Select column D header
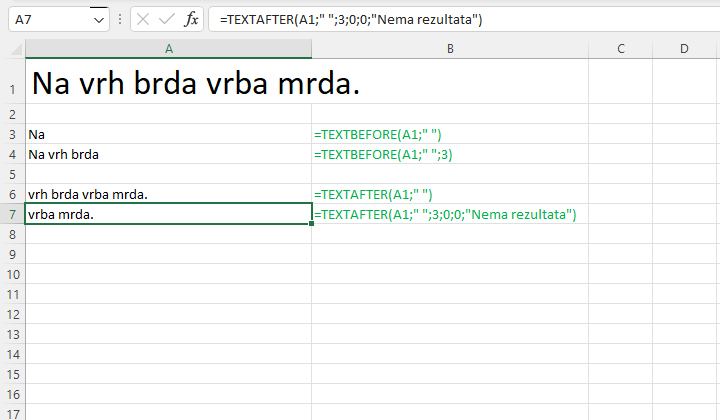Viewport: 720px width, 420px height. [684, 49]
